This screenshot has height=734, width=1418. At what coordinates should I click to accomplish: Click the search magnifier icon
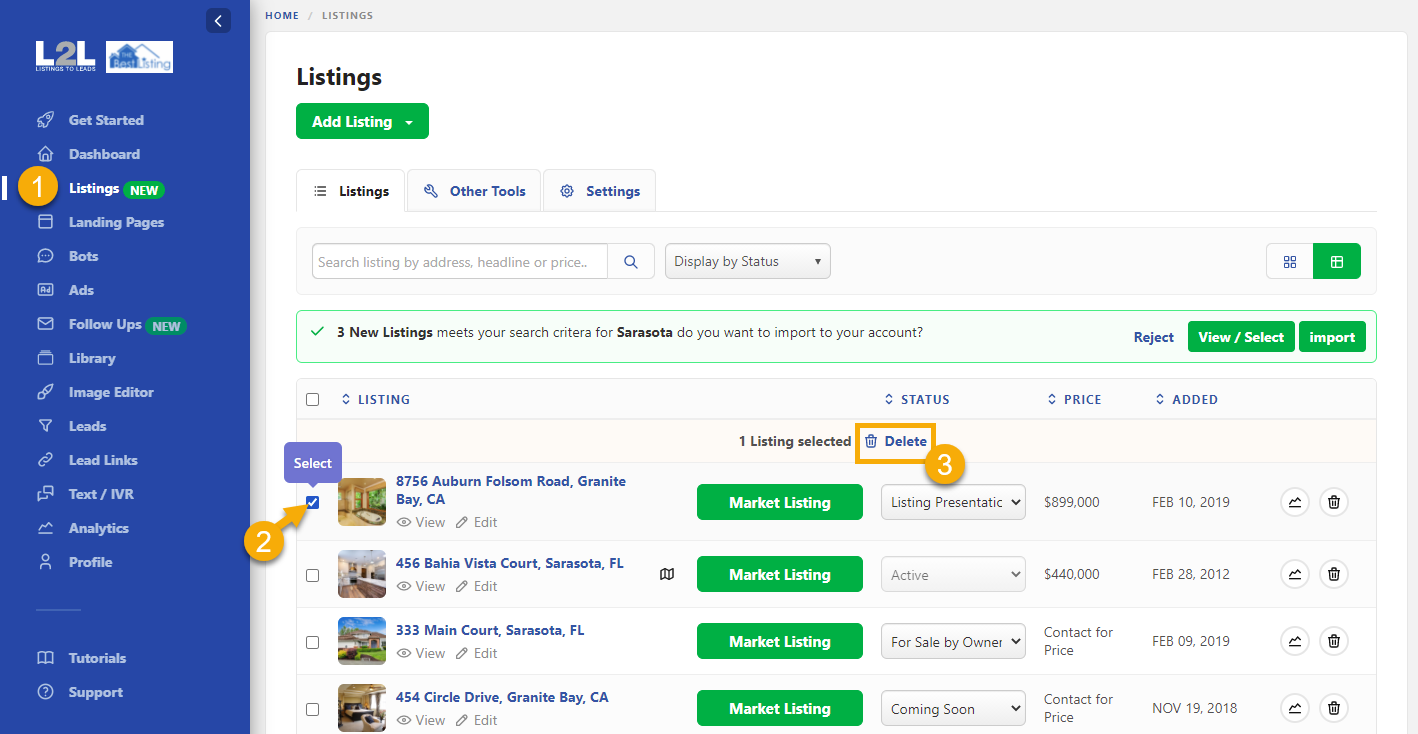[631, 261]
